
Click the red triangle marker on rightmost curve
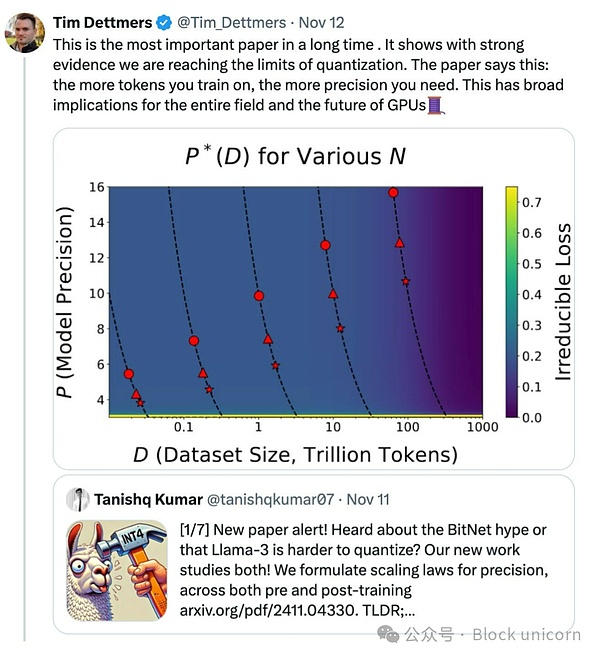[x=400, y=243]
